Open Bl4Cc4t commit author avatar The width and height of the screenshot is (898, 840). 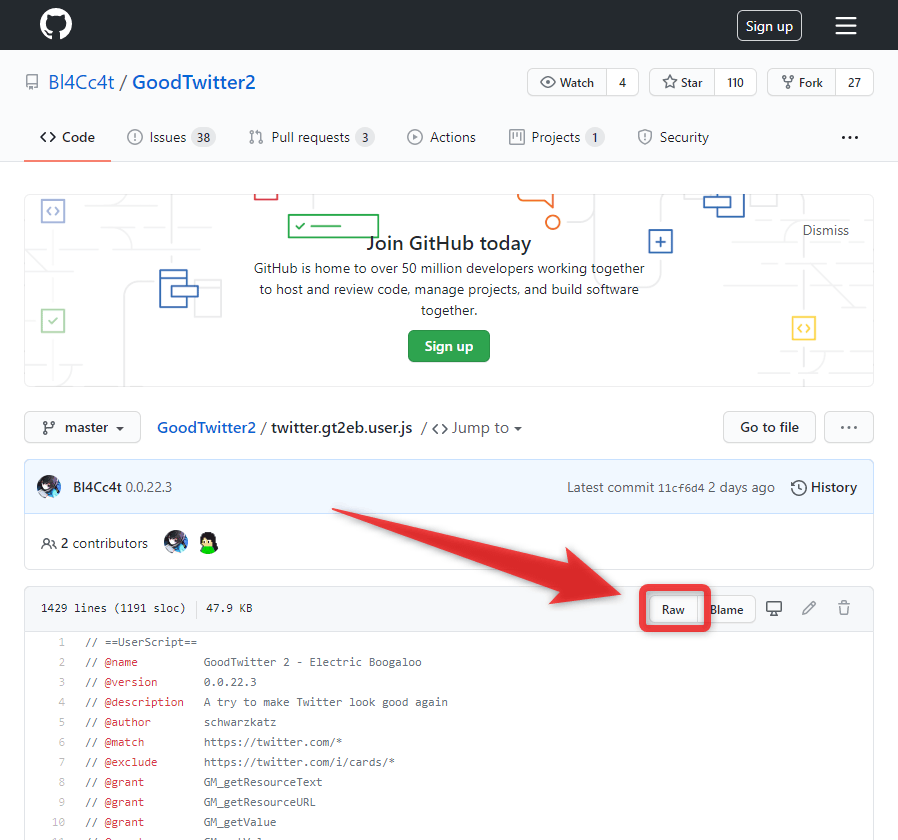pos(49,487)
